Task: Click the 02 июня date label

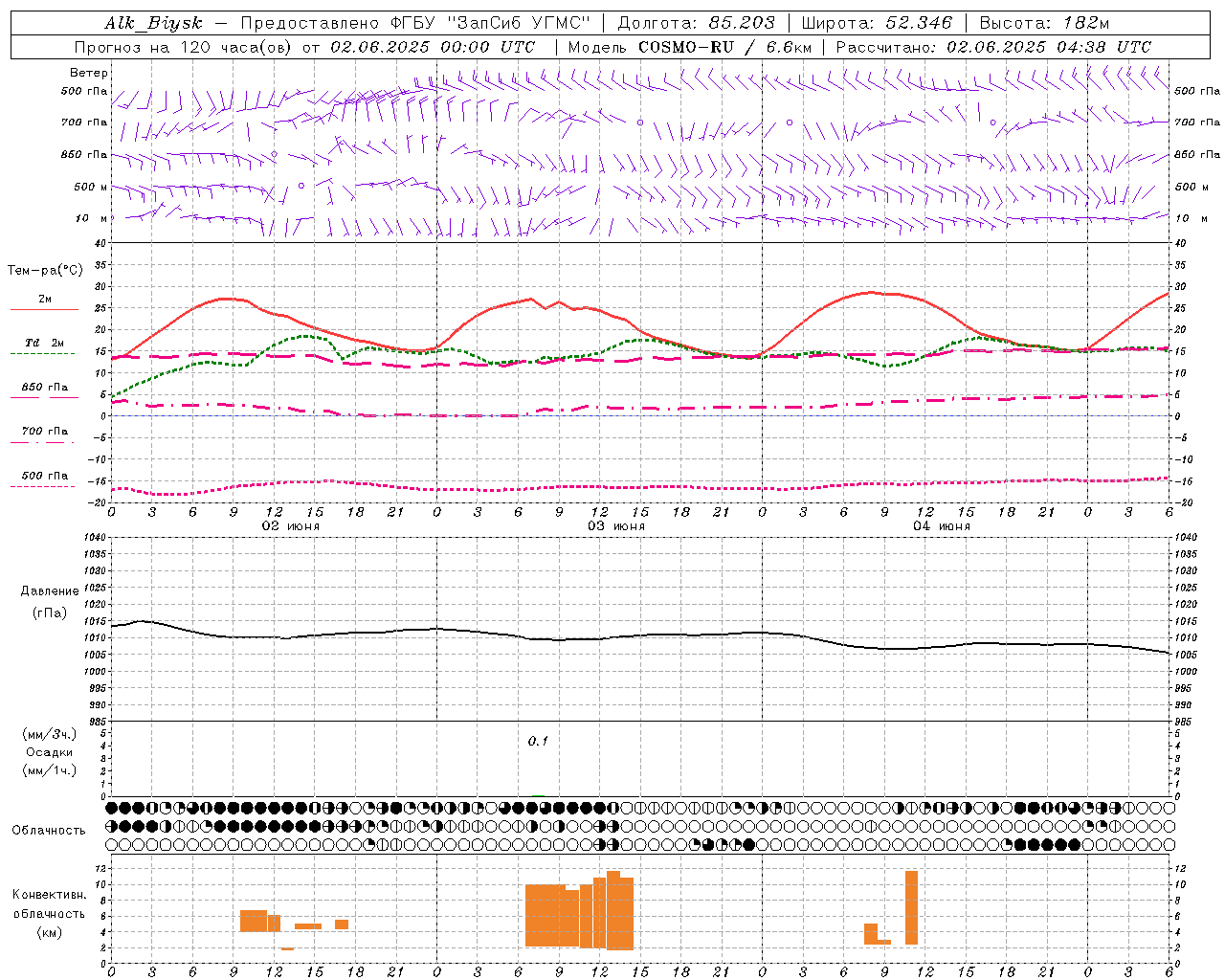Action: tap(291, 526)
